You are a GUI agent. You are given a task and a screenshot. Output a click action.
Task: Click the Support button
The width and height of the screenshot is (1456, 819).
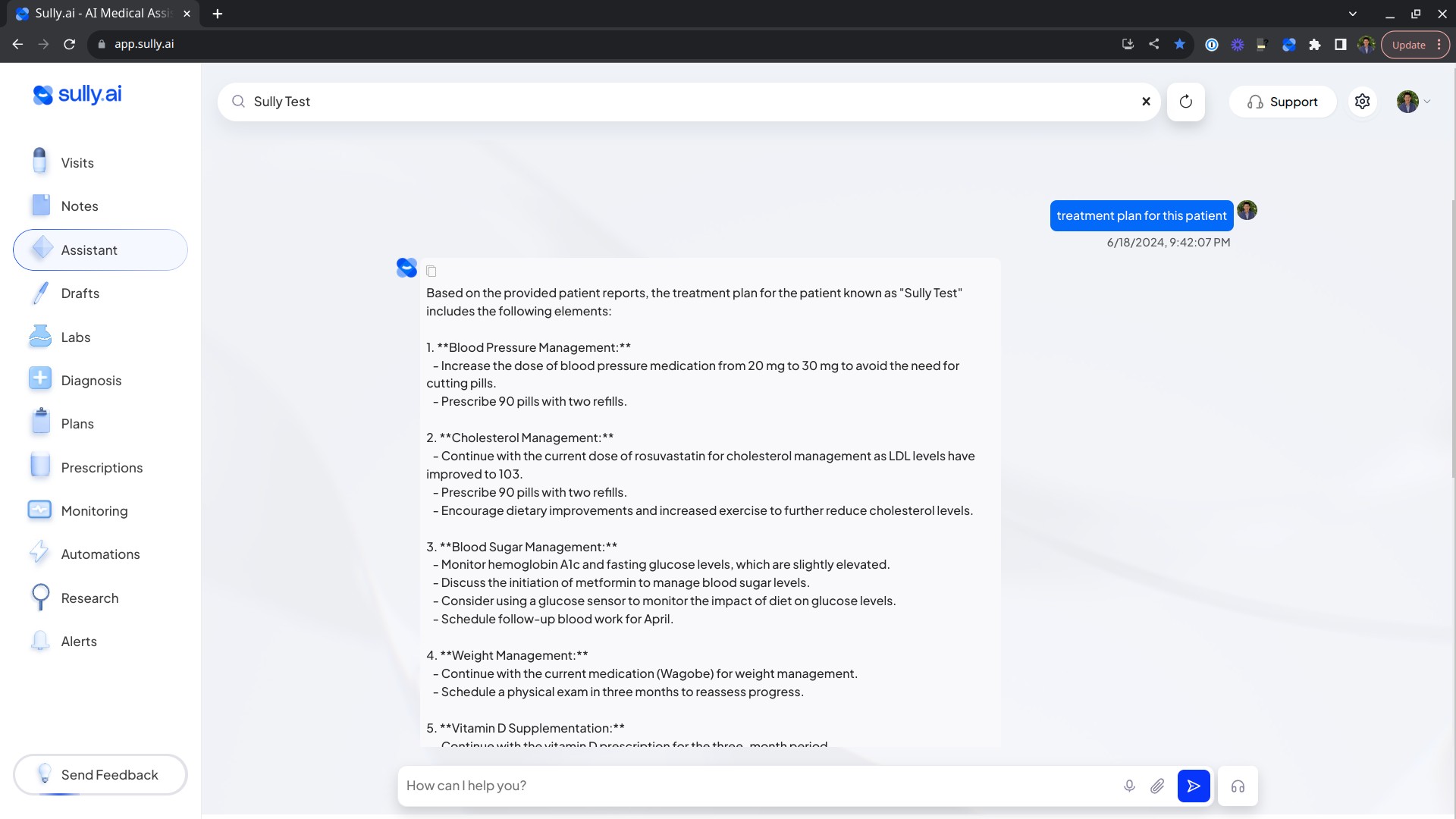coord(1282,102)
